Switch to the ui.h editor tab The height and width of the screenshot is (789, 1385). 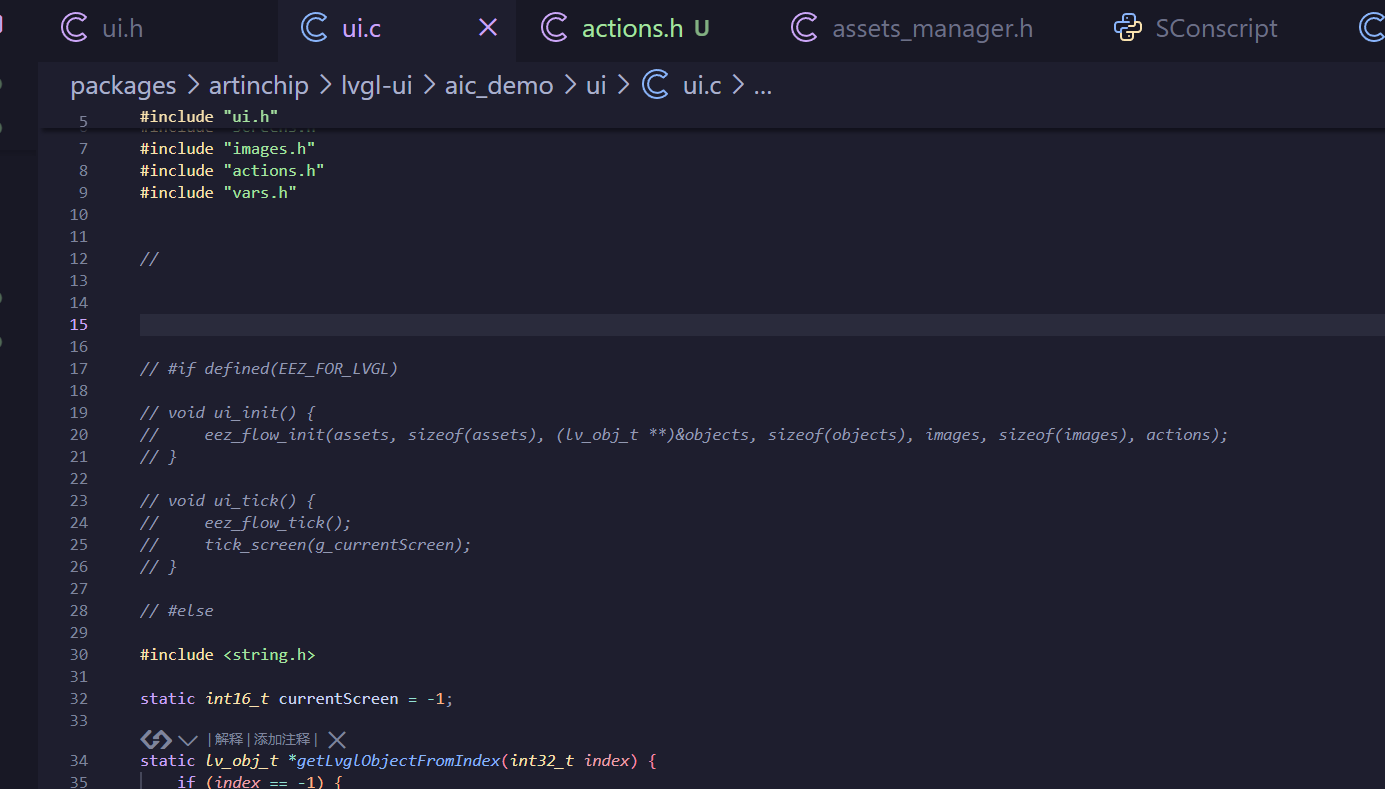point(101,28)
